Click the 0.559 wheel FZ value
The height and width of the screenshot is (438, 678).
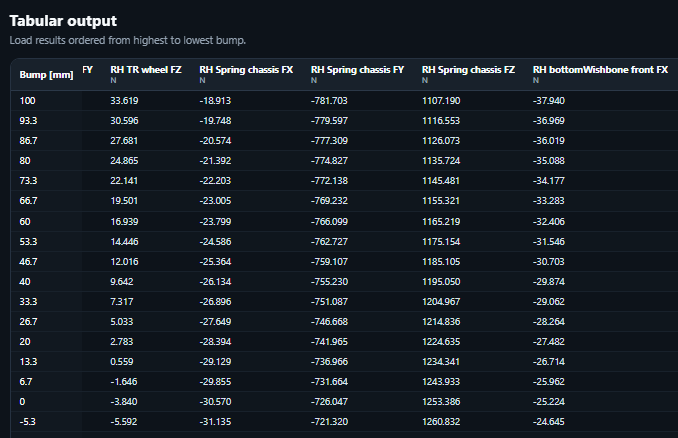(122, 361)
